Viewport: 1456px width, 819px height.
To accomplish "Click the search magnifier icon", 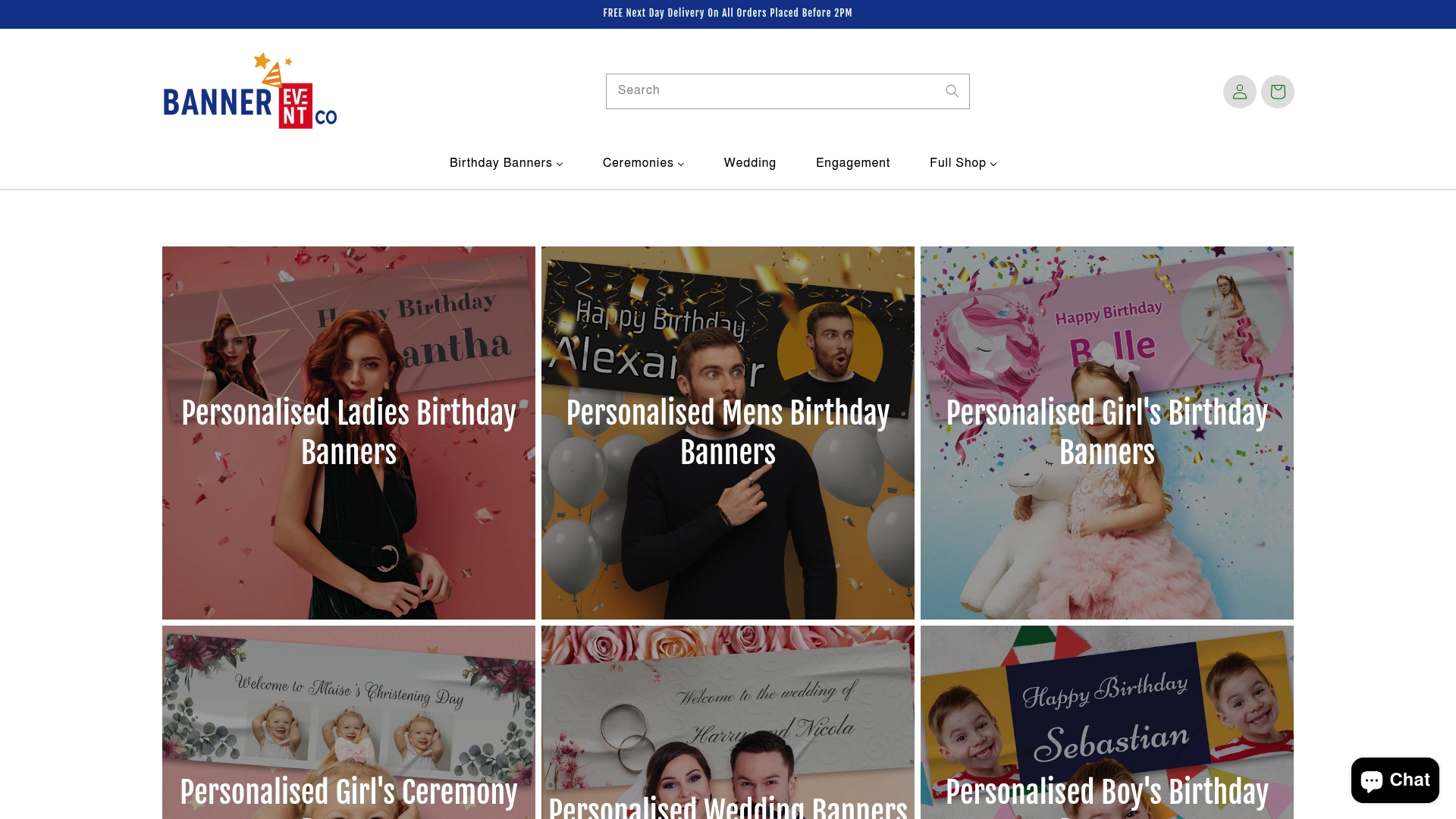I will tap(952, 91).
